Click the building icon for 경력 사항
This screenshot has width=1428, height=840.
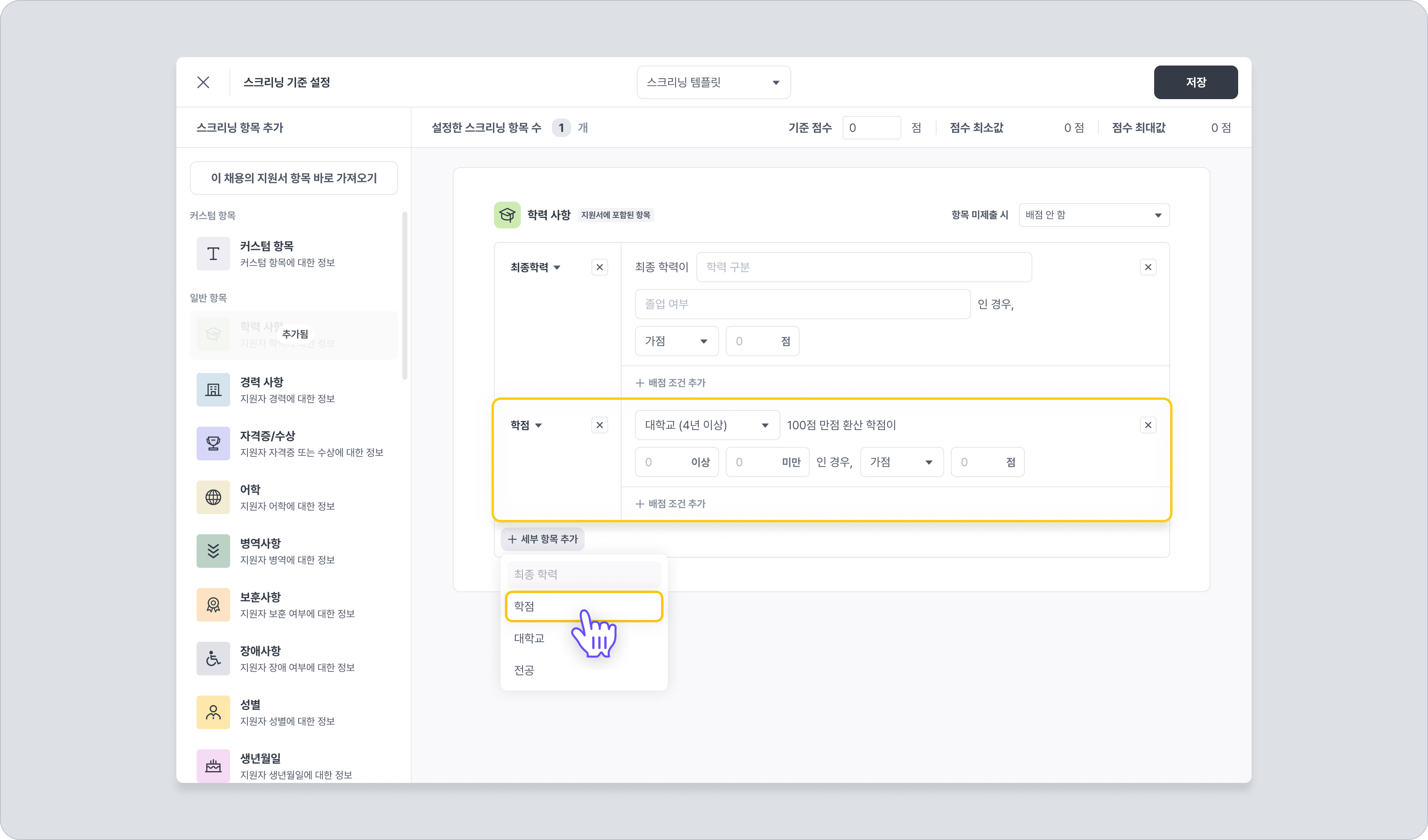point(213,389)
